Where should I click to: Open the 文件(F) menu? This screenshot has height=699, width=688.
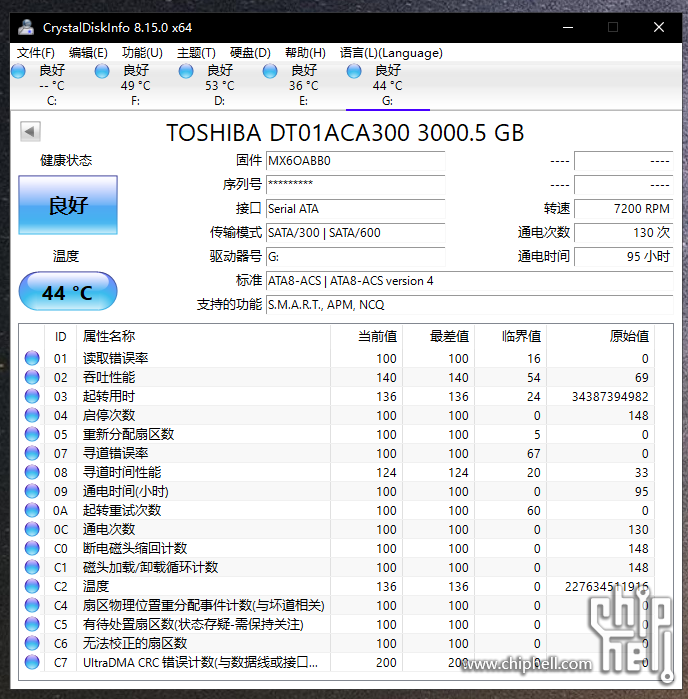coord(36,53)
